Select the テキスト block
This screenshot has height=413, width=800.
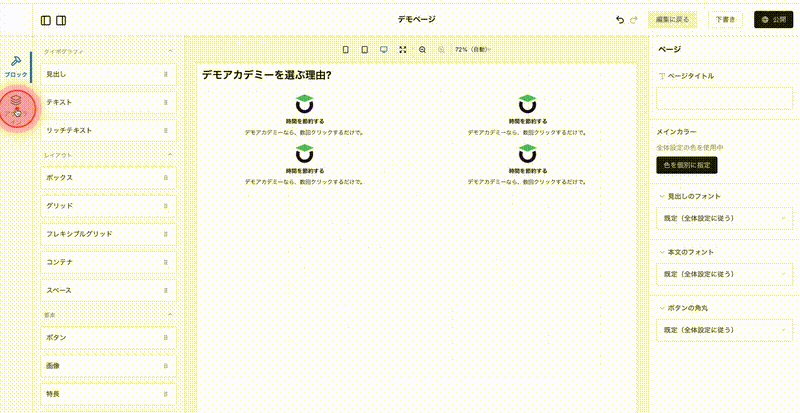pos(108,103)
